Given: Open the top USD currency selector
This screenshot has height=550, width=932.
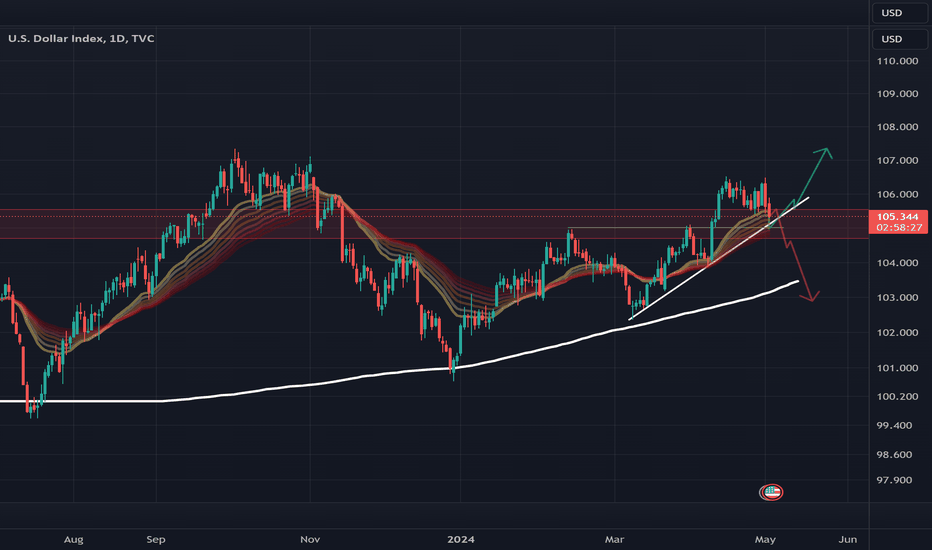Looking at the screenshot, I should pyautogui.click(x=899, y=12).
